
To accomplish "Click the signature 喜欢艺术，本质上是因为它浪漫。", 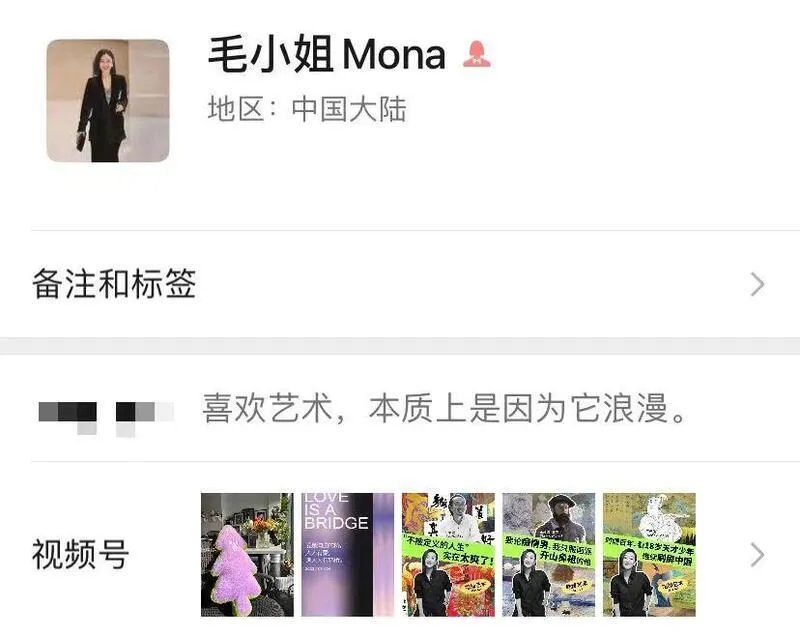I will tap(445, 409).
